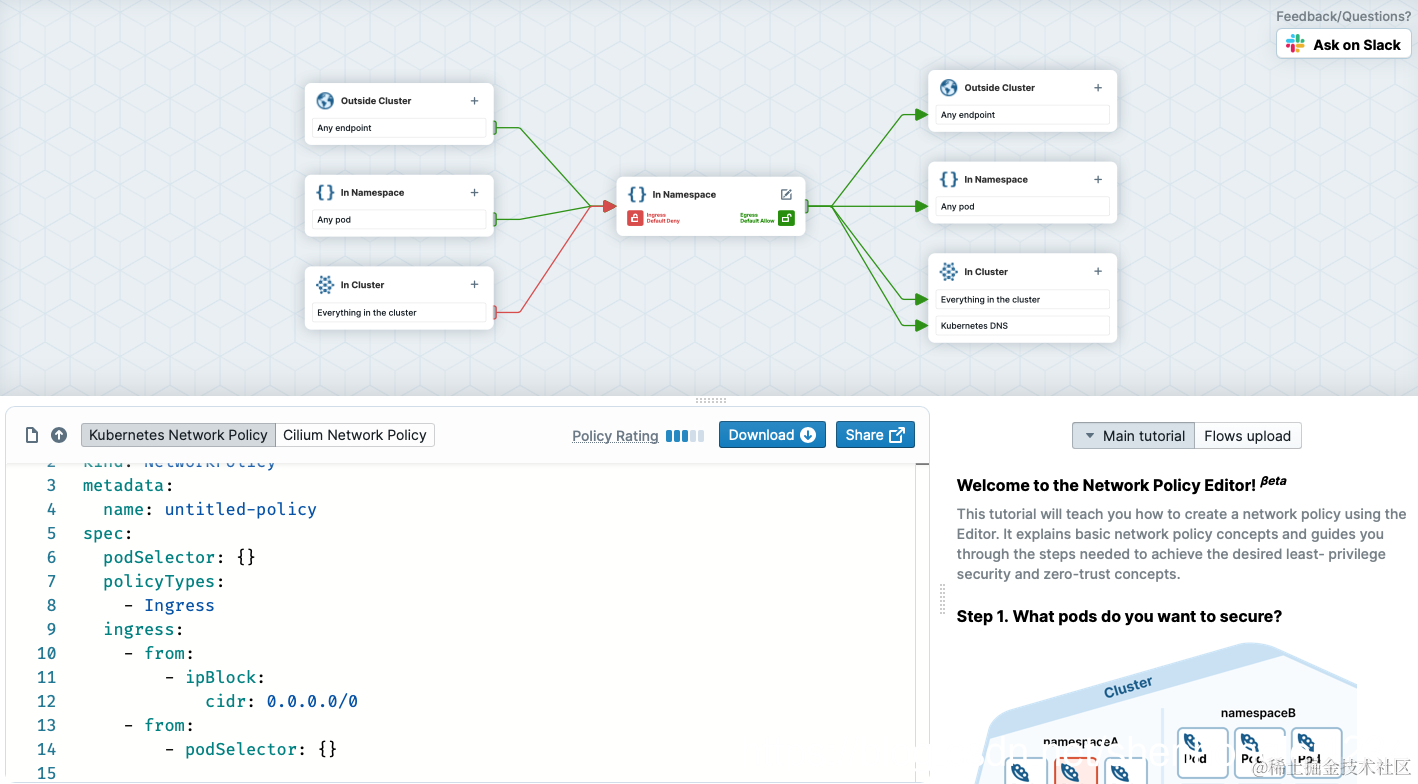
Task: Click the Step 1 heading text
Action: (x=1119, y=616)
